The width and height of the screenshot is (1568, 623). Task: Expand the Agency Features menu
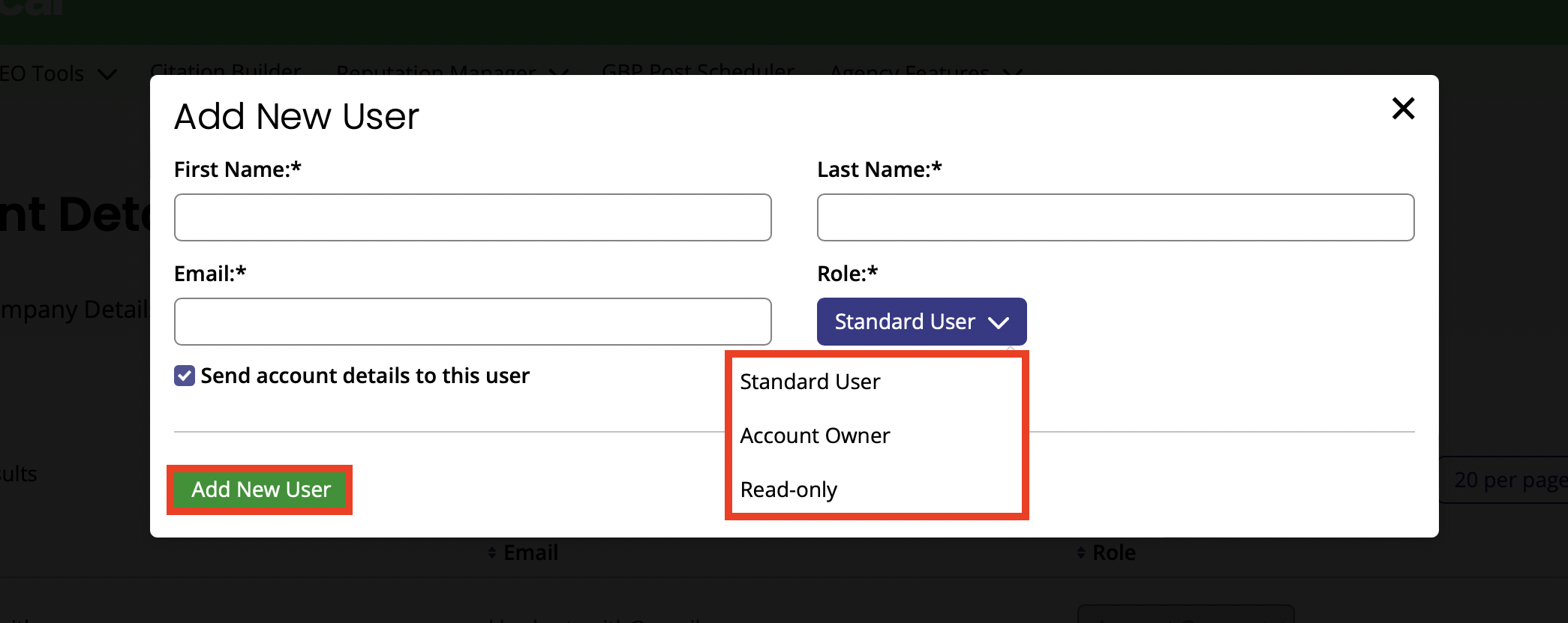[909, 73]
